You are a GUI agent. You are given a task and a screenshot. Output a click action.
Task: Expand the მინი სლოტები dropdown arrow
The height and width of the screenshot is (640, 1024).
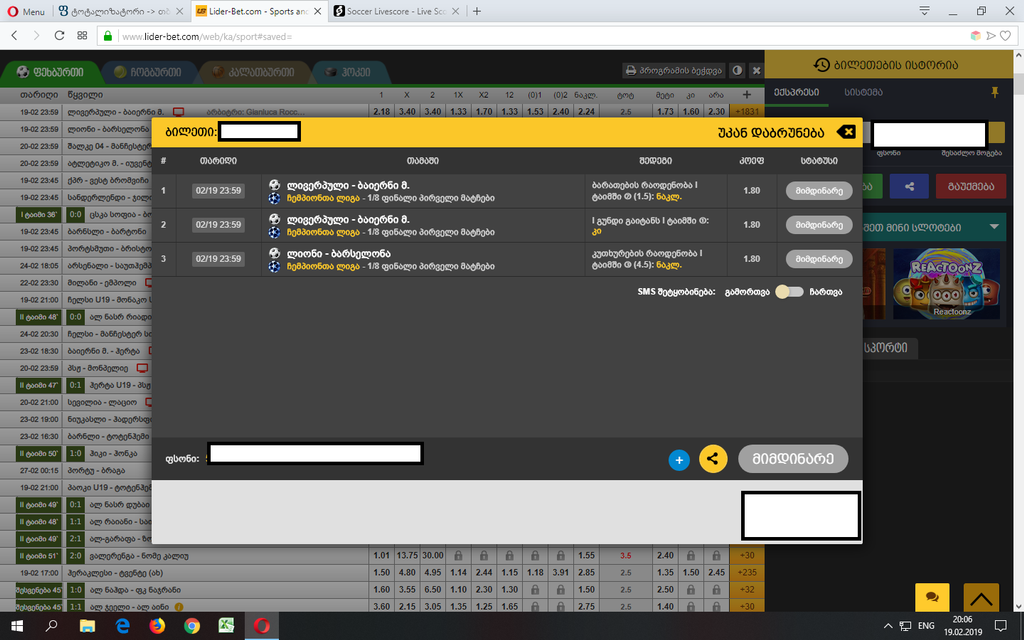coord(994,227)
